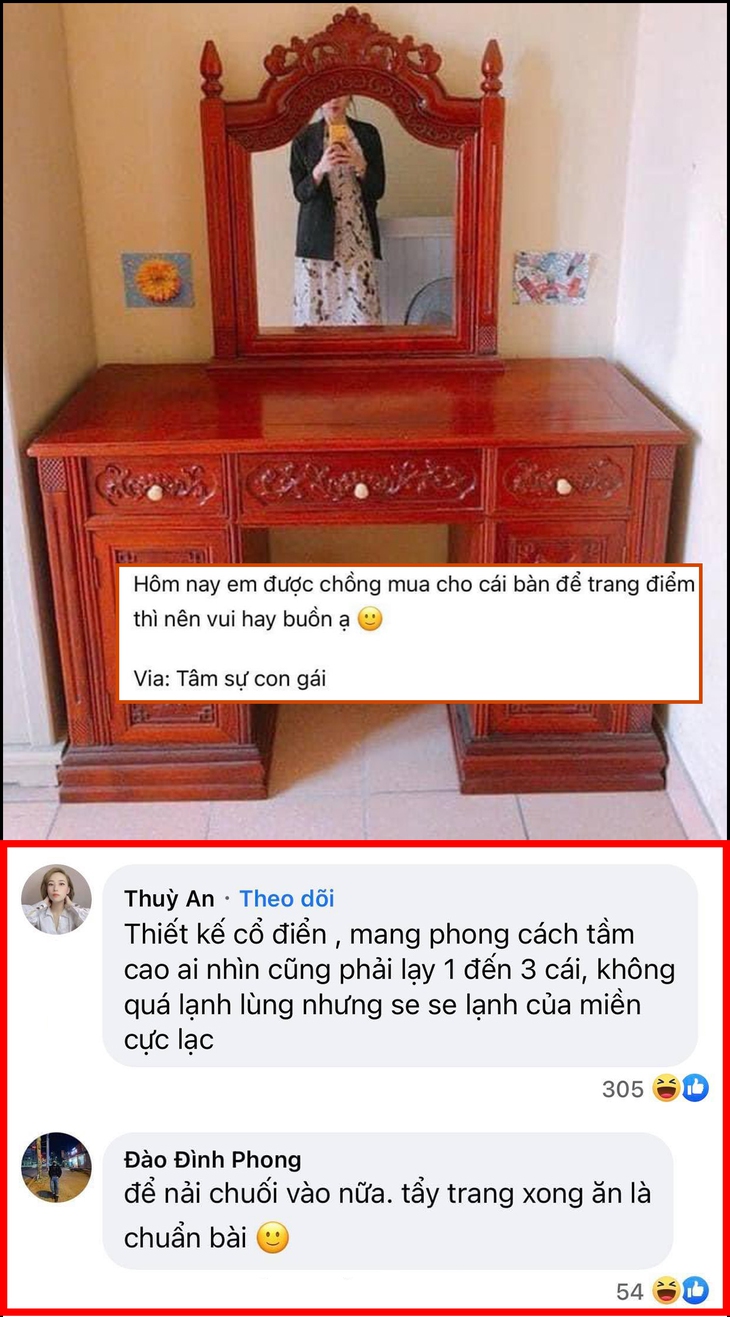Click the haha reaction on Thuỳ An's comment
Viewport: 730px width, 1317px height.
pos(666,1088)
